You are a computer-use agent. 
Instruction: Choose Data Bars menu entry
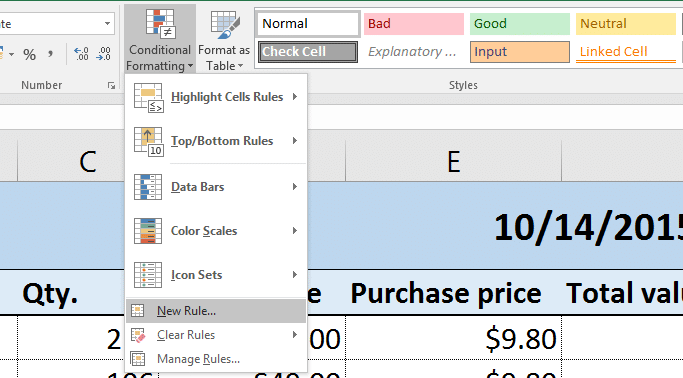pyautogui.click(x=216, y=187)
